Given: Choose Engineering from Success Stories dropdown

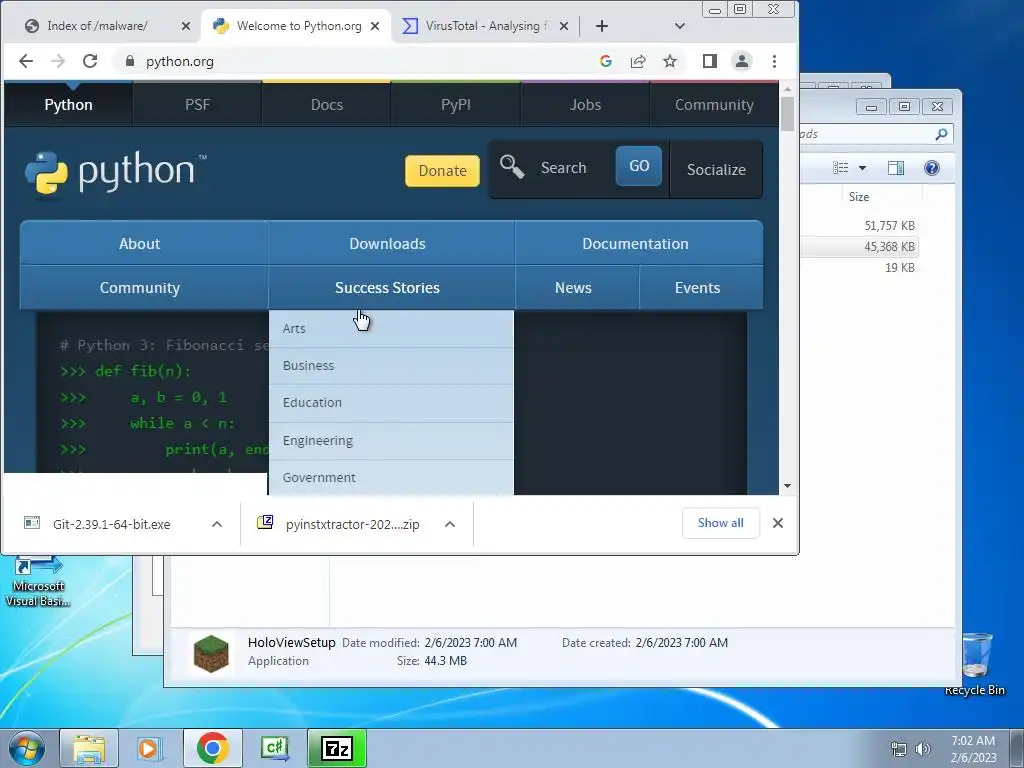Looking at the screenshot, I should tap(391, 441).
